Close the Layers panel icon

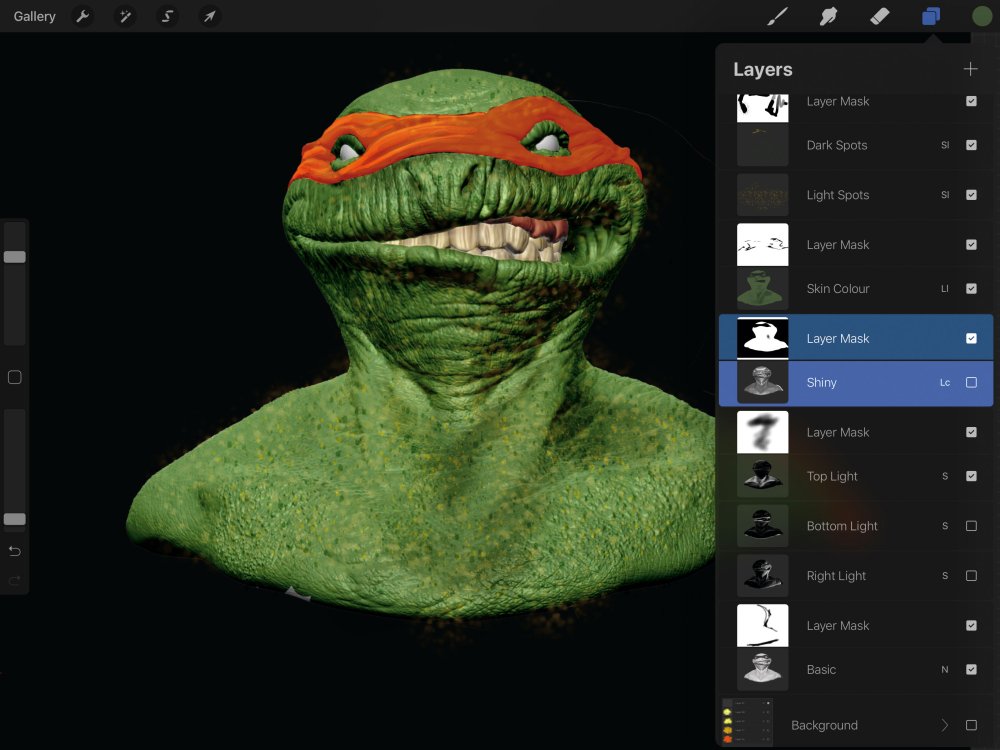[930, 16]
